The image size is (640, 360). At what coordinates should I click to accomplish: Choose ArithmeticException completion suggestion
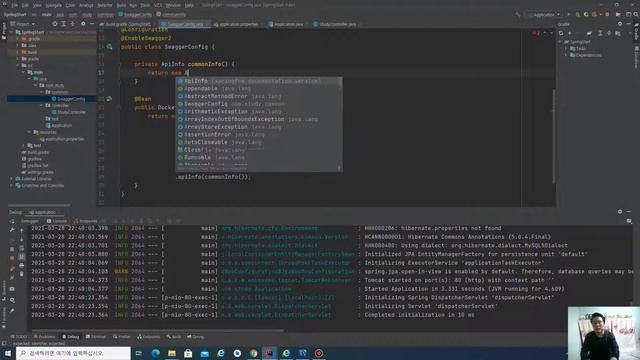(x=258, y=111)
